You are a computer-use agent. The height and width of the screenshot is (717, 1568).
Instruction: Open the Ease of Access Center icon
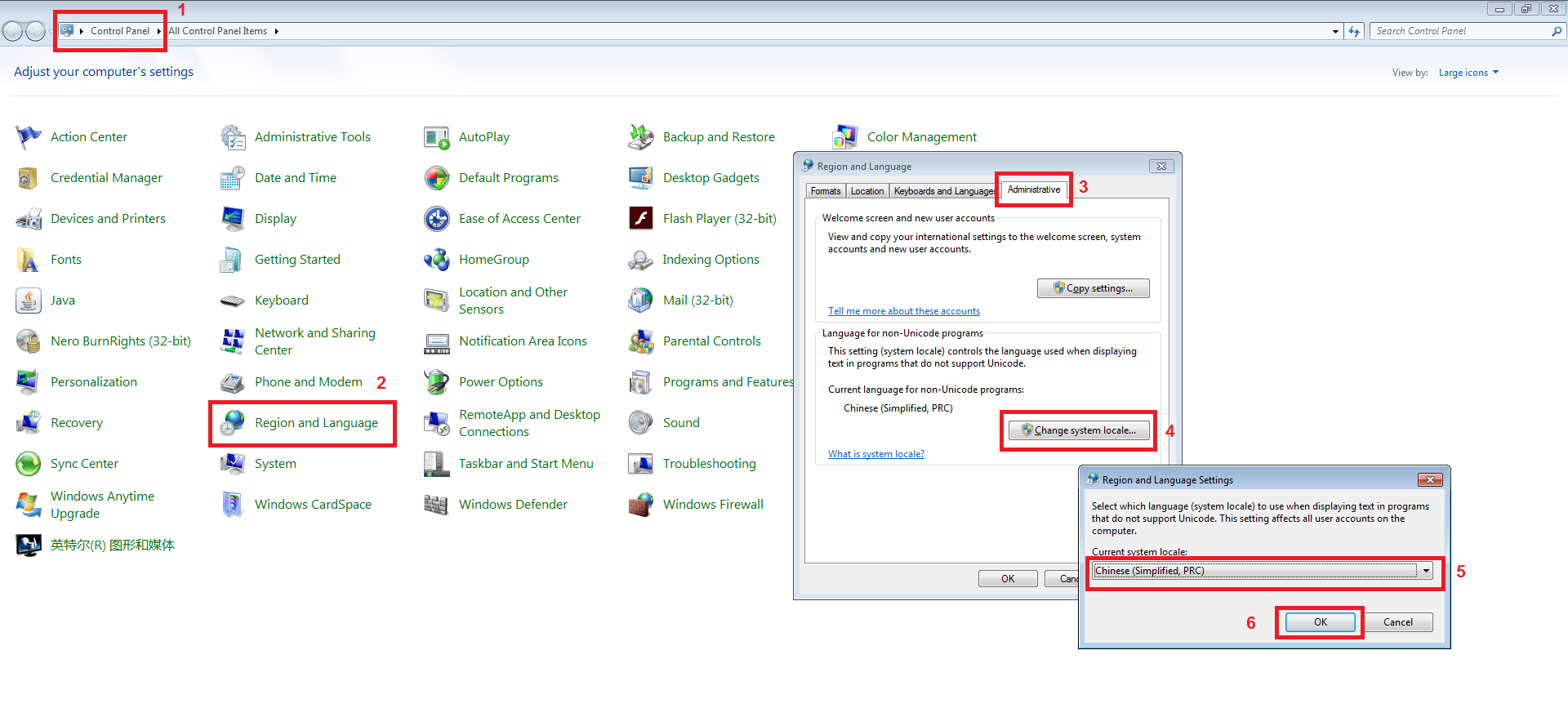[437, 219]
